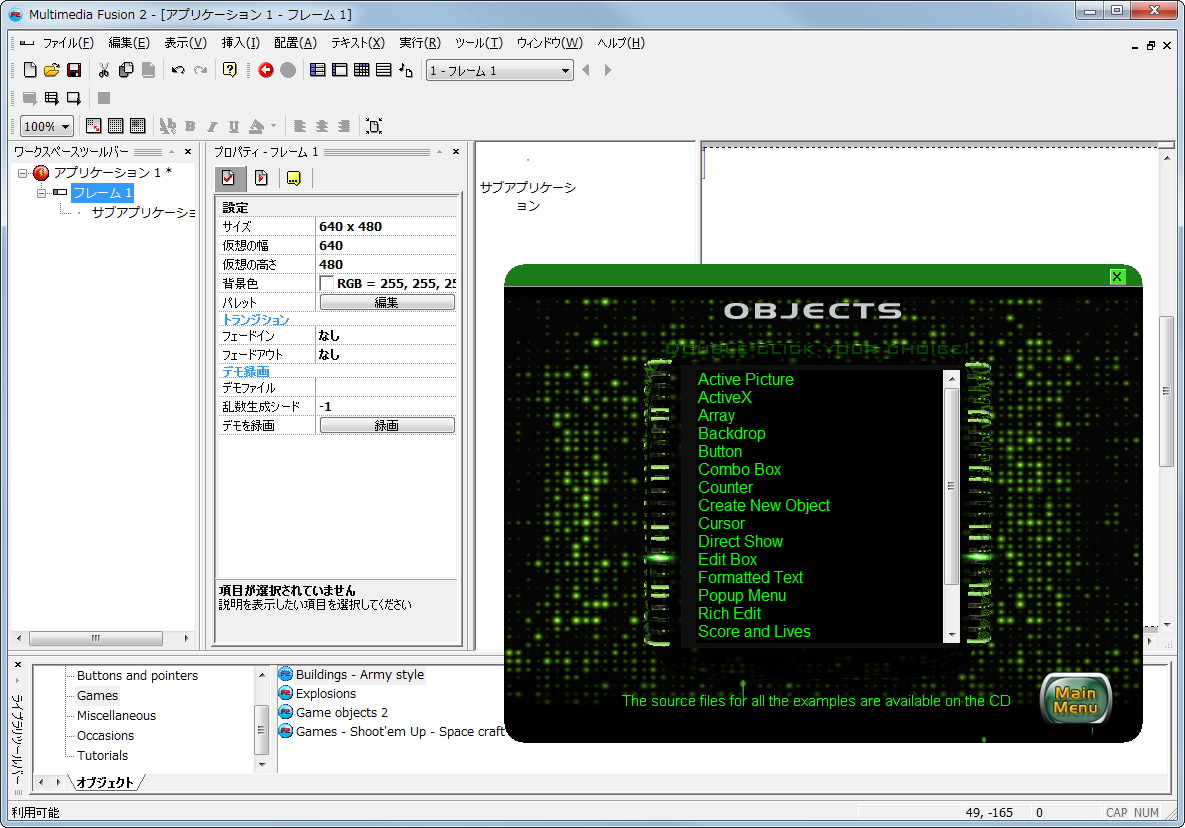Click the application icon next to アプリケーション 1
The height and width of the screenshot is (828, 1185).
42,173
